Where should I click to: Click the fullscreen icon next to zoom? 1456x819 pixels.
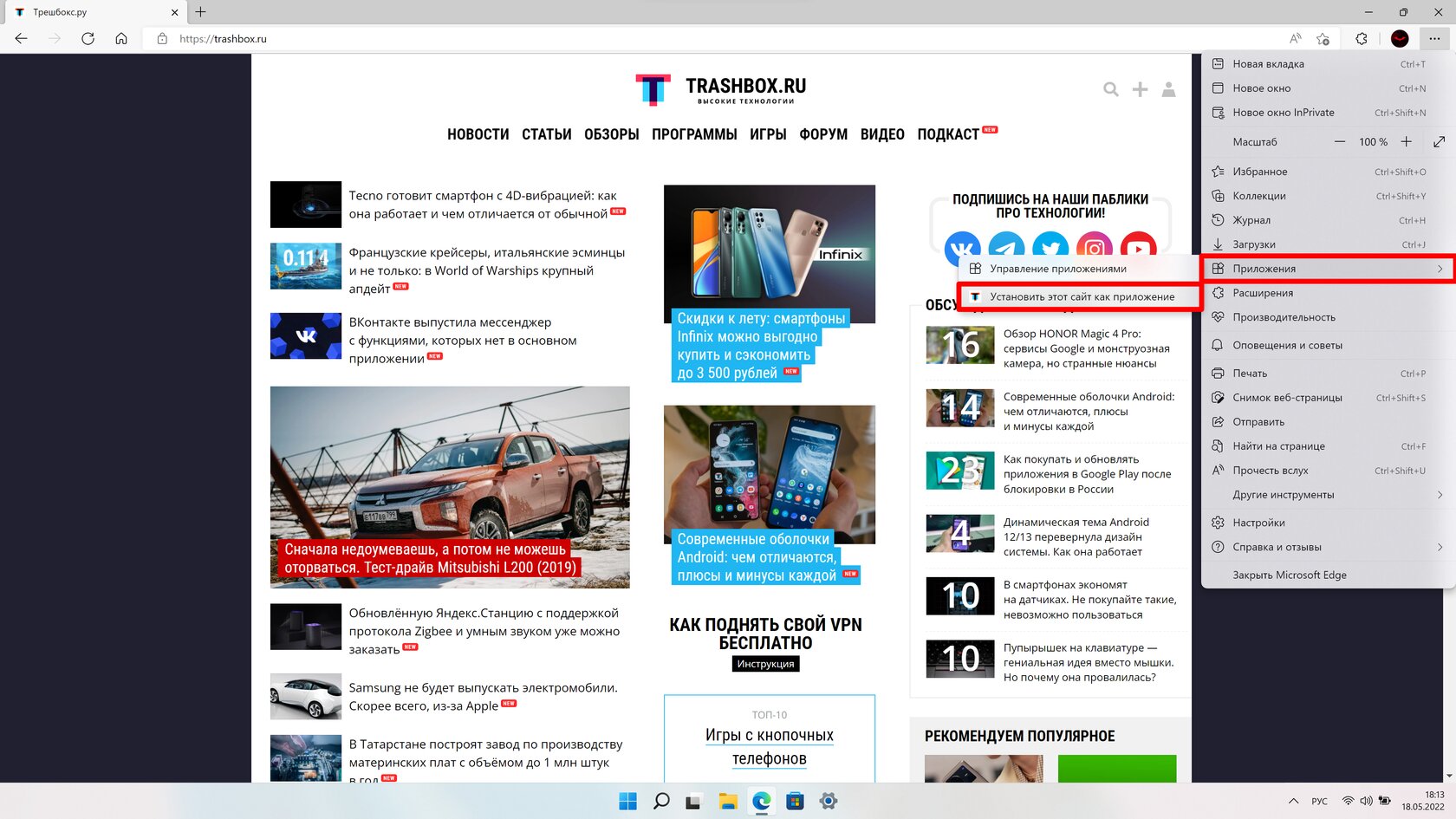click(x=1439, y=141)
